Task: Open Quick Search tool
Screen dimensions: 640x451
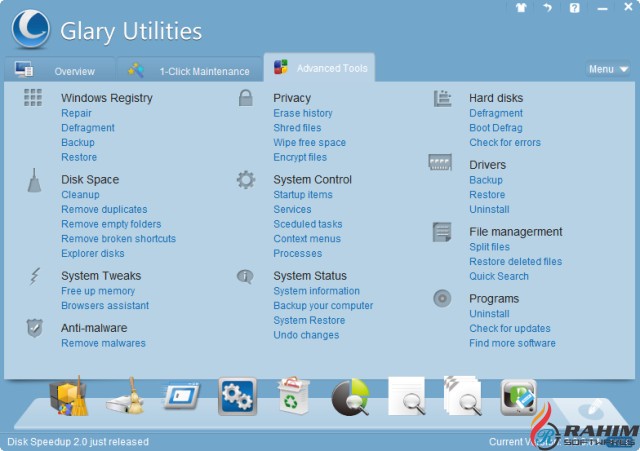Action: [499, 276]
